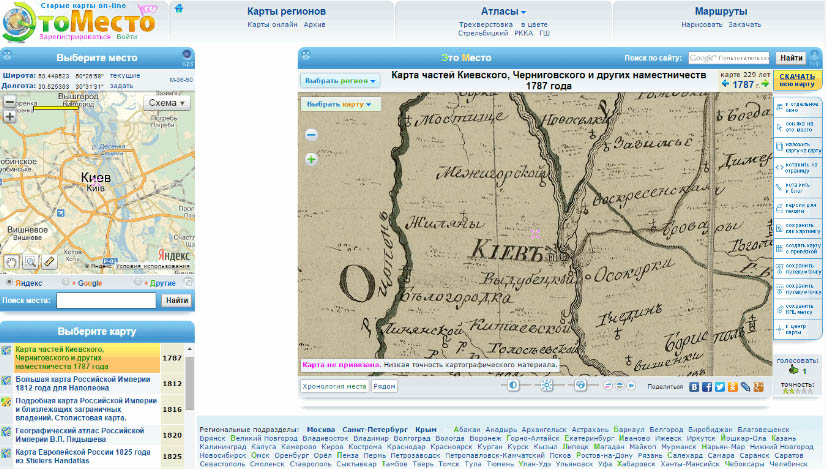Image resolution: width=826 pixels, height=469 pixels.
Task: Toggle the pink-blue swap arrows round button
Action: click(x=607, y=386)
